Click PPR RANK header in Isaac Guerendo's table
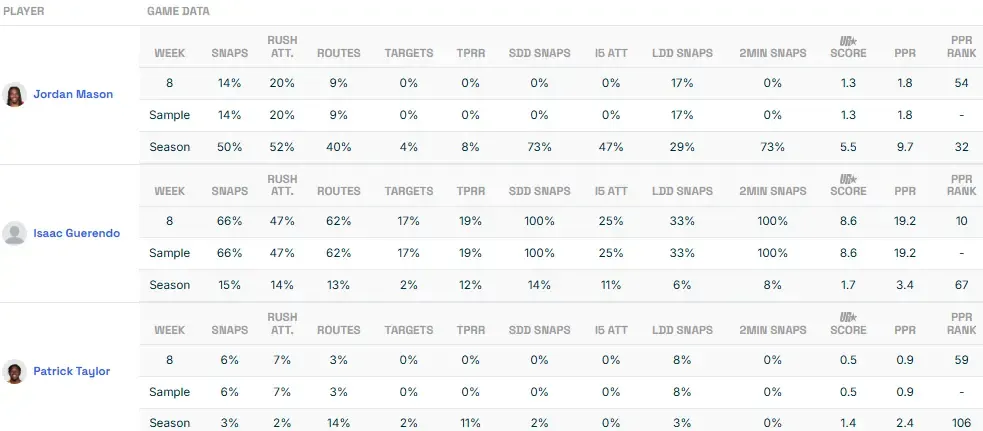This screenshot has height=431, width=983. click(x=961, y=185)
